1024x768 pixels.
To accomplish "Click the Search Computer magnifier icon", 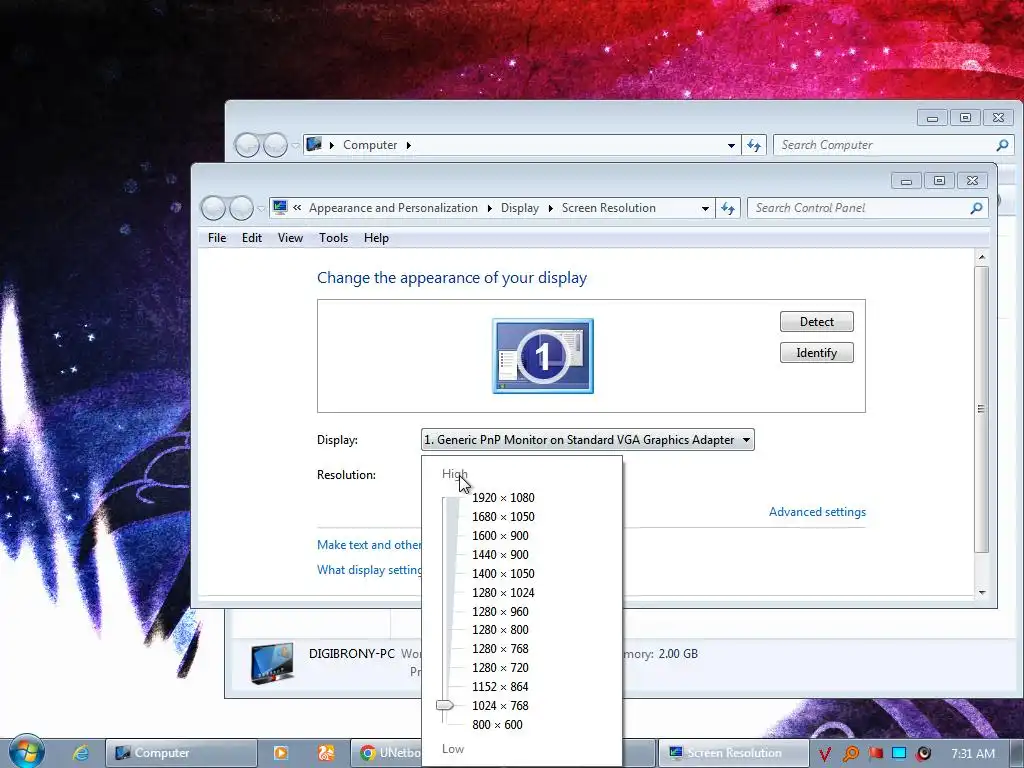I will (x=1002, y=145).
